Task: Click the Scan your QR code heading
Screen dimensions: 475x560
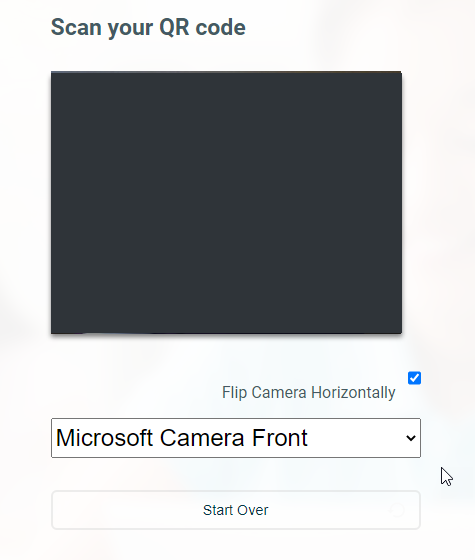Action: pos(148,28)
